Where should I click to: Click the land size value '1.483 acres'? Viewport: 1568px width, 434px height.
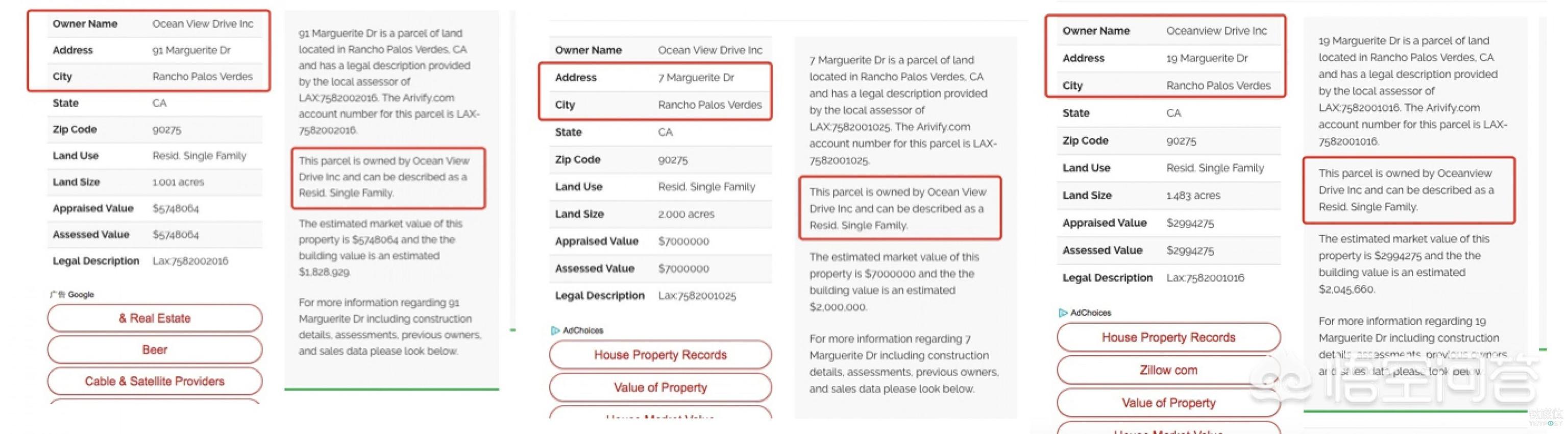(x=1192, y=196)
